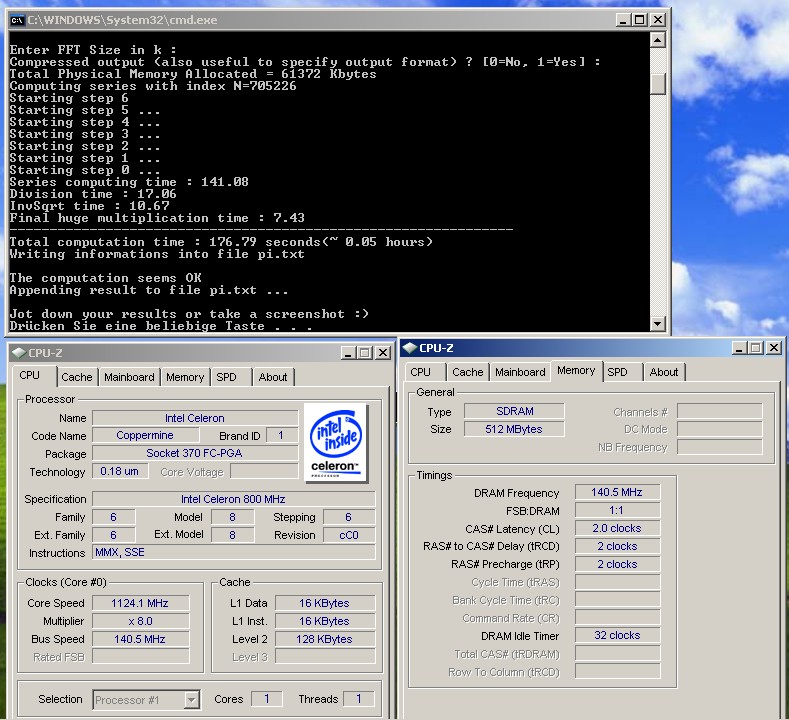The height and width of the screenshot is (720, 789).
Task: Click the Technology value '0.18 um'
Action: [119, 471]
